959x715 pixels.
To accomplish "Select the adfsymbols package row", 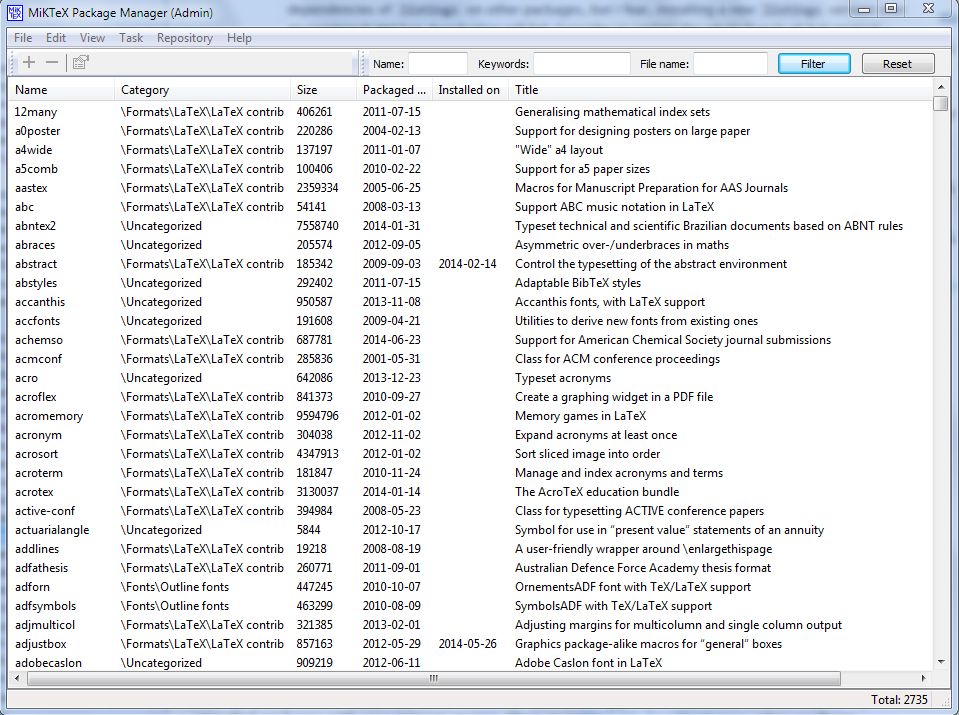I will click(x=471, y=606).
